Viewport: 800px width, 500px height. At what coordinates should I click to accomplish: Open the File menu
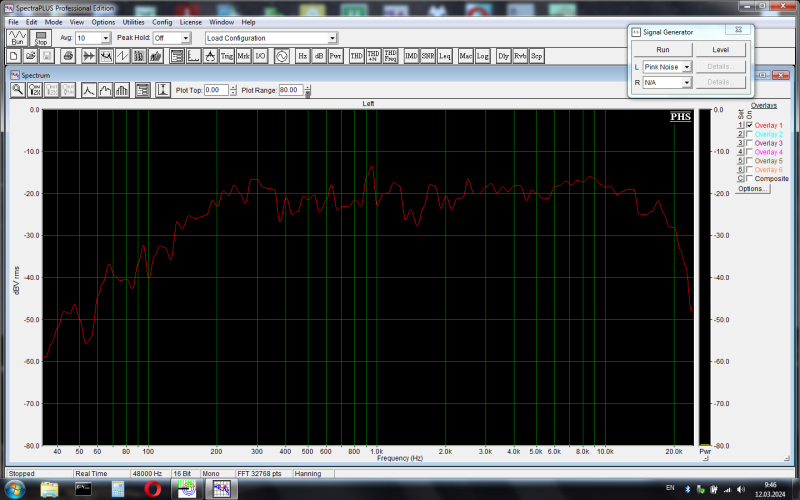click(13, 22)
